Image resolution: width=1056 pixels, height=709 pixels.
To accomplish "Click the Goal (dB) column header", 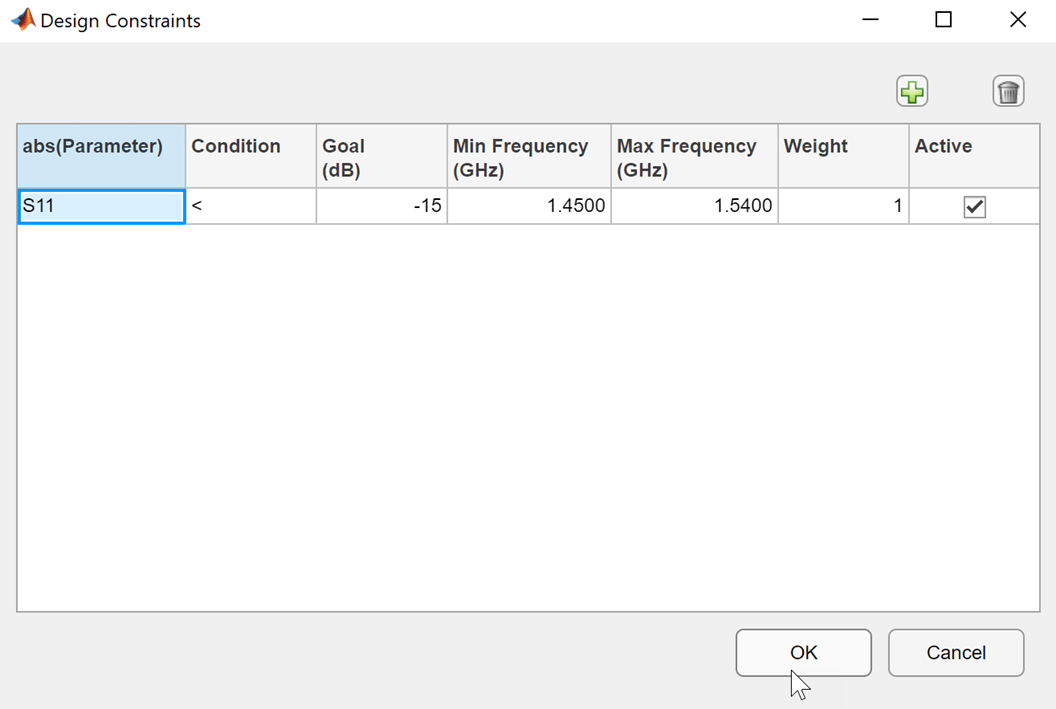I will (381, 156).
